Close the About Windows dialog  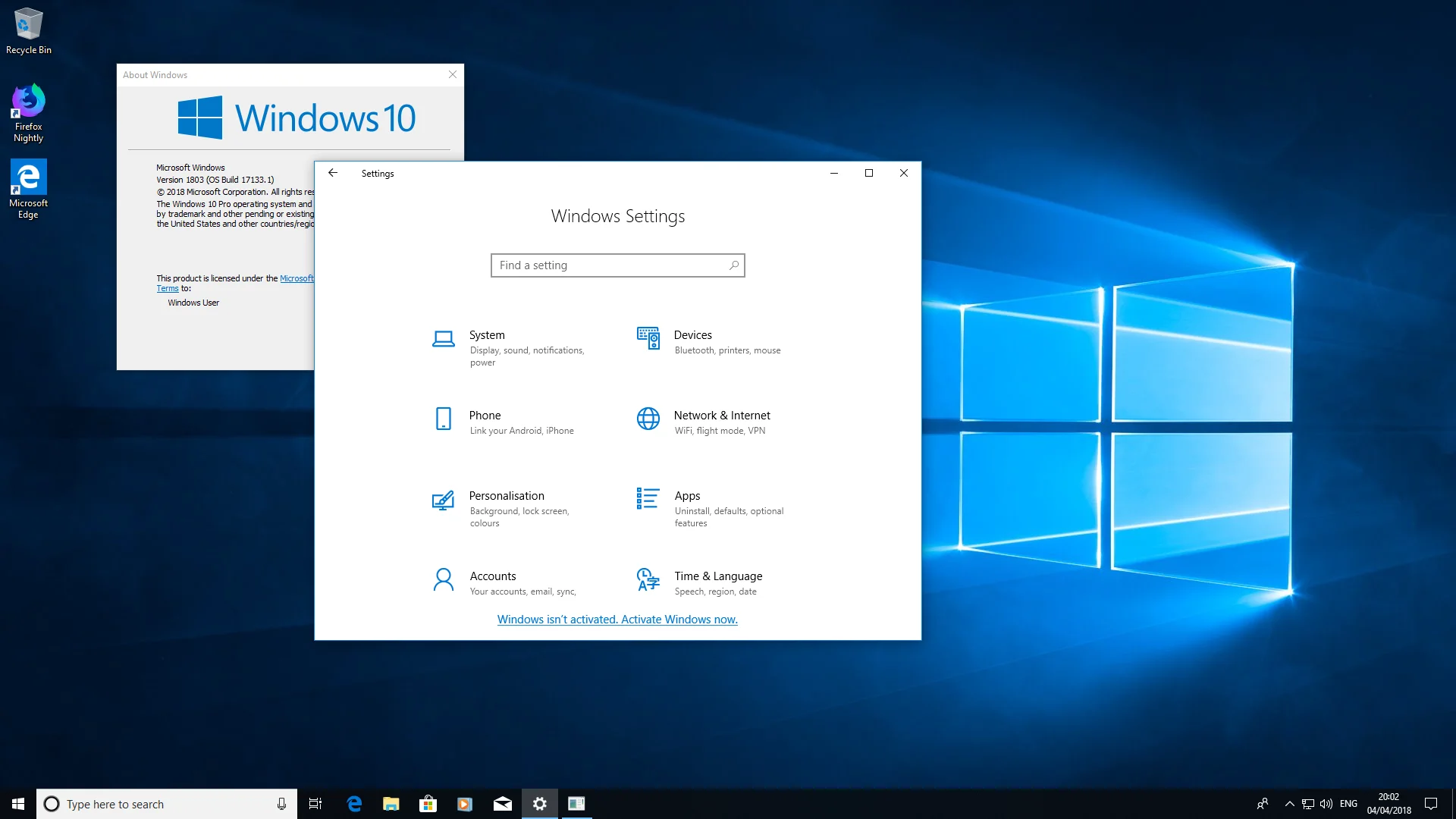453,74
